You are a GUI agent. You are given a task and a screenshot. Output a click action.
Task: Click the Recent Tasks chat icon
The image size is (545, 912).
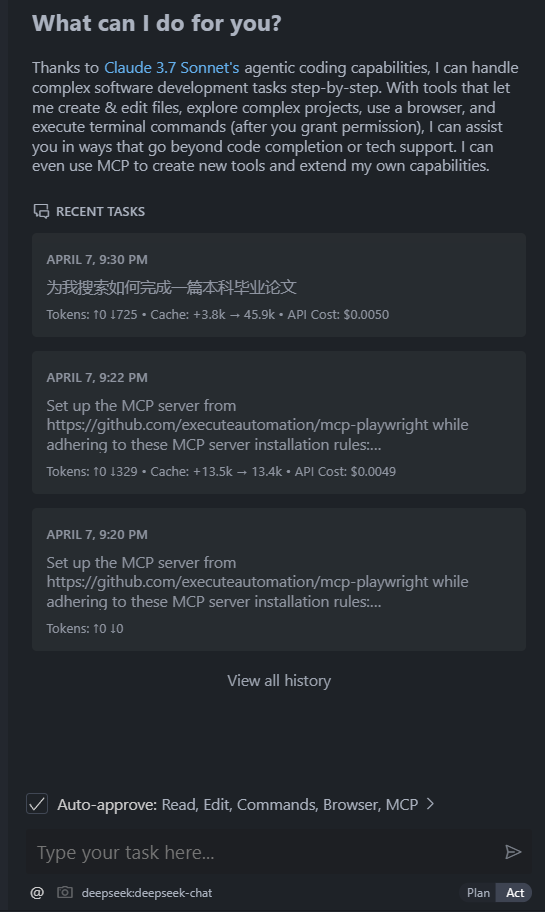(x=41, y=211)
